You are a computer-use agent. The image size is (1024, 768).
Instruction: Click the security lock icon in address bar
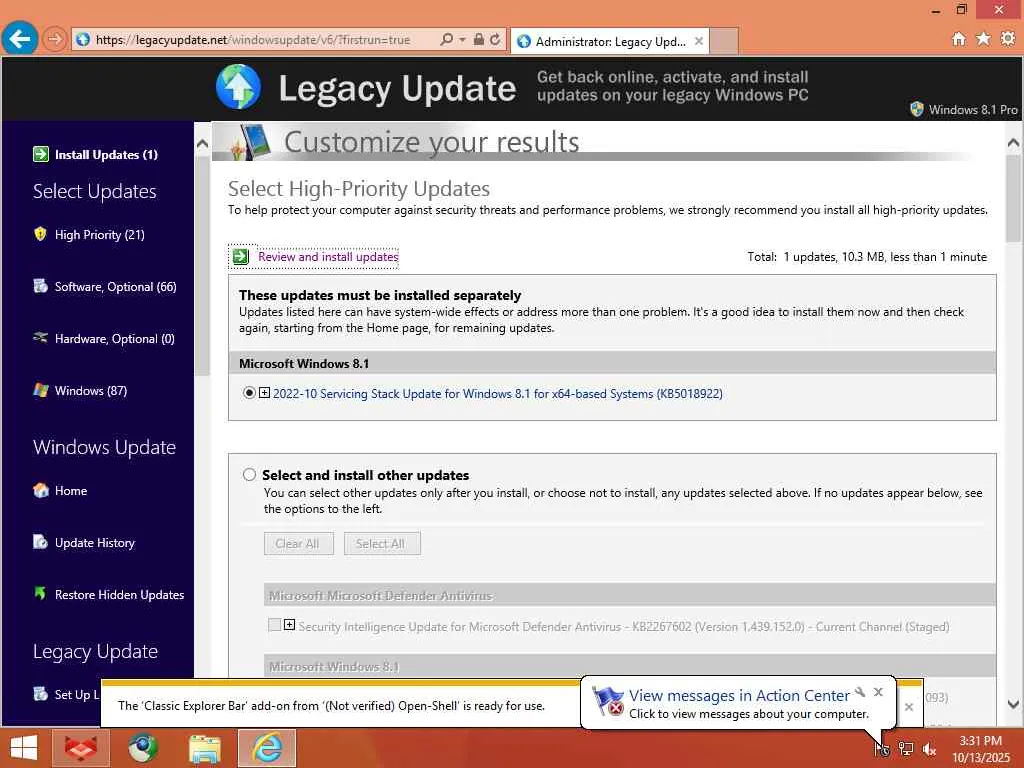[479, 39]
